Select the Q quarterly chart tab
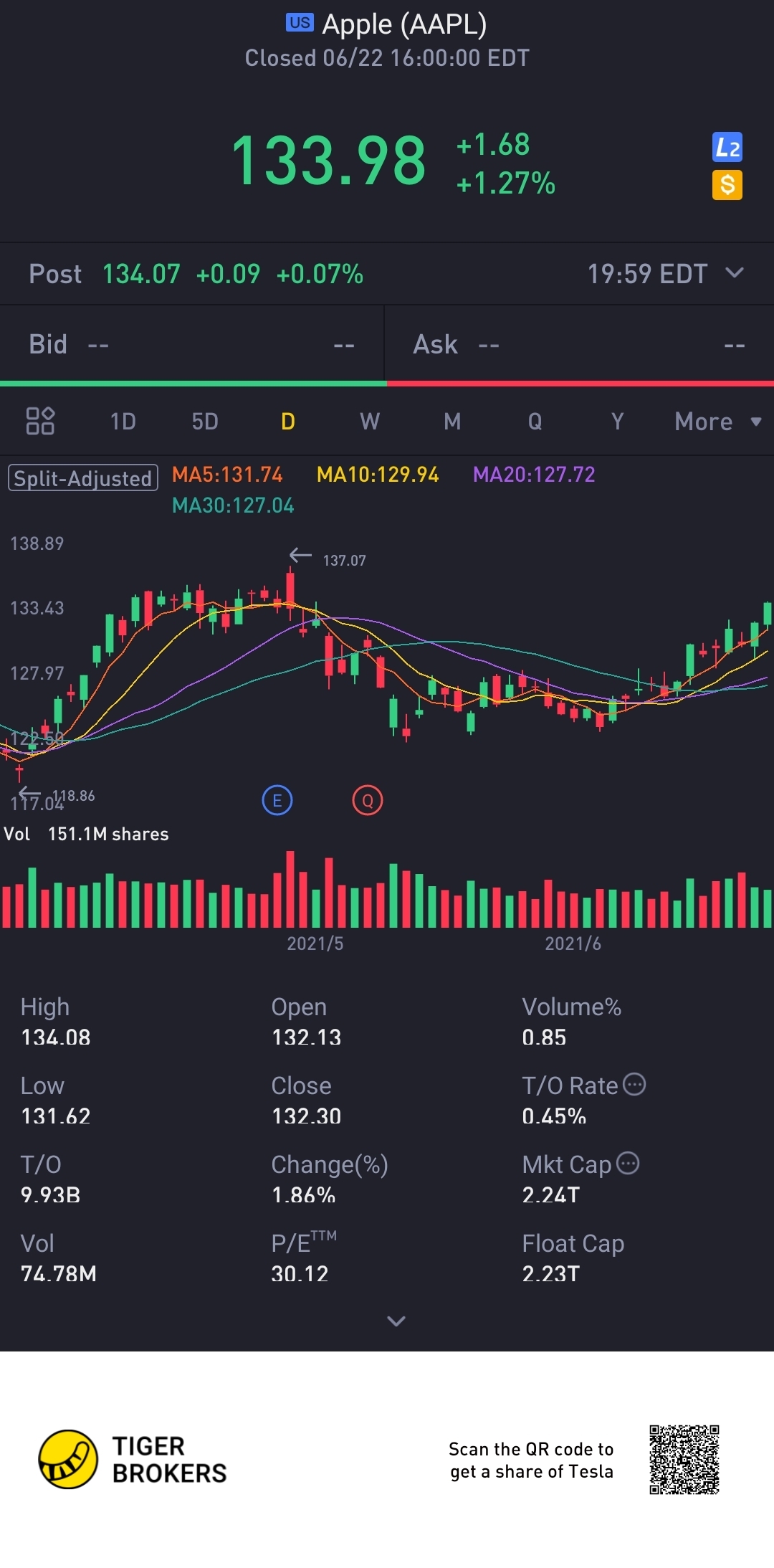Viewport: 774px width, 1568px height. point(535,422)
